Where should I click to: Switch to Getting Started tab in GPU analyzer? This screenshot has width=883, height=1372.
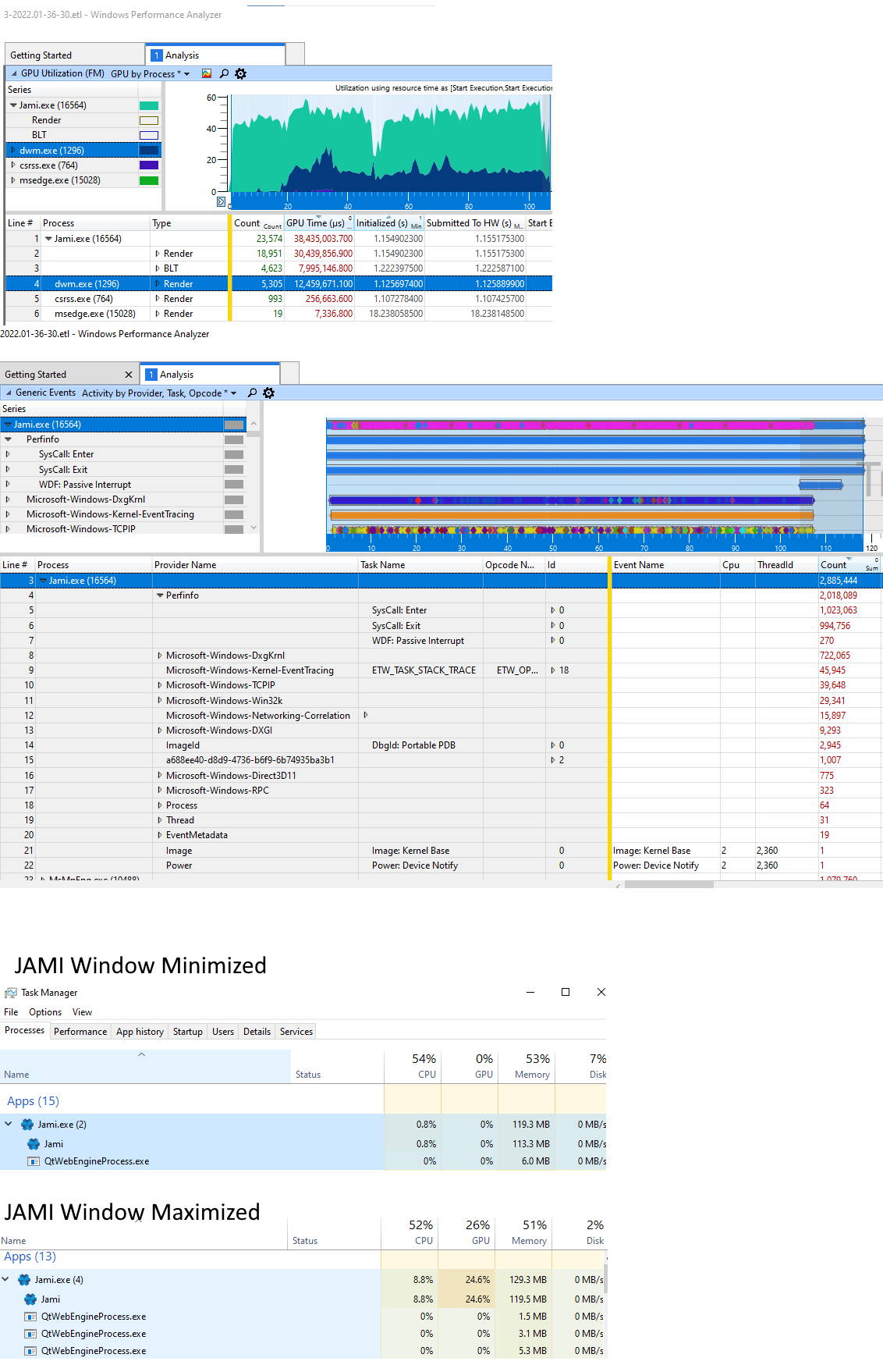pos(75,55)
